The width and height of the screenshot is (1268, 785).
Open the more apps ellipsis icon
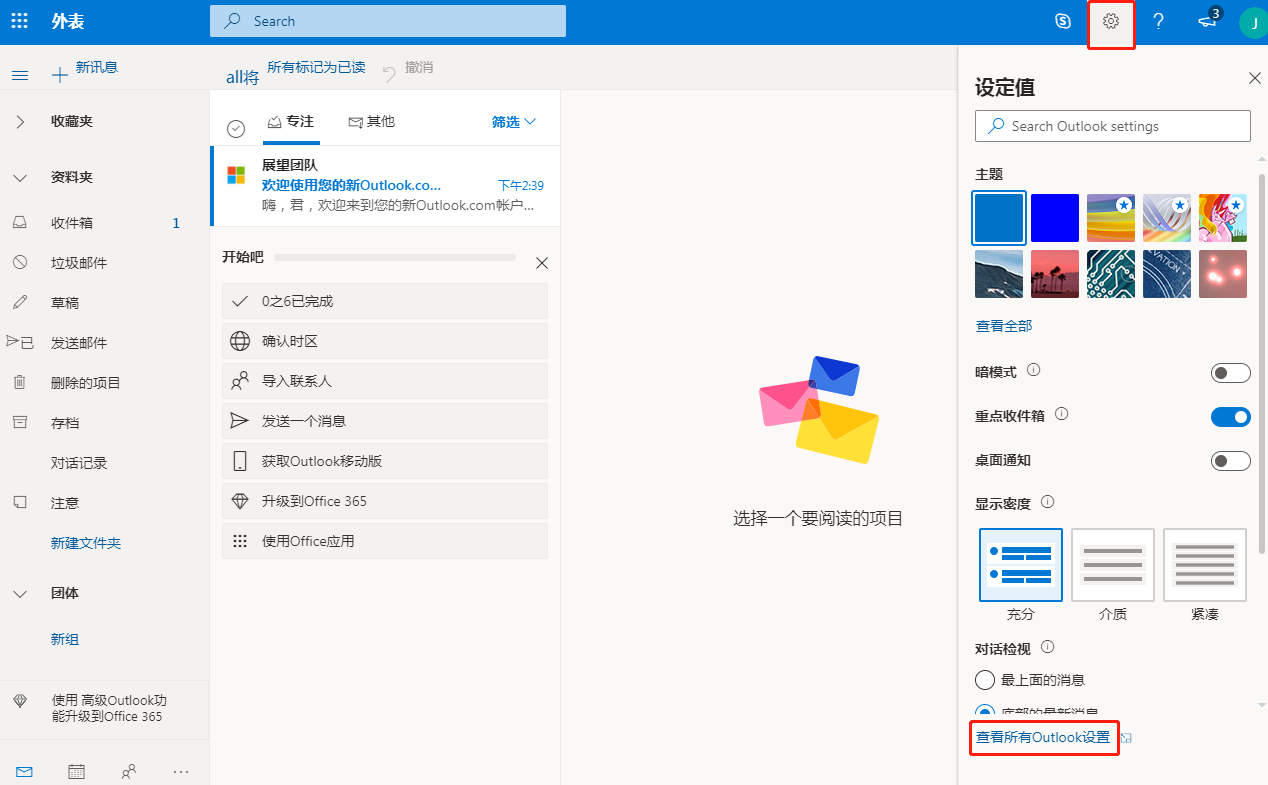(x=180, y=771)
